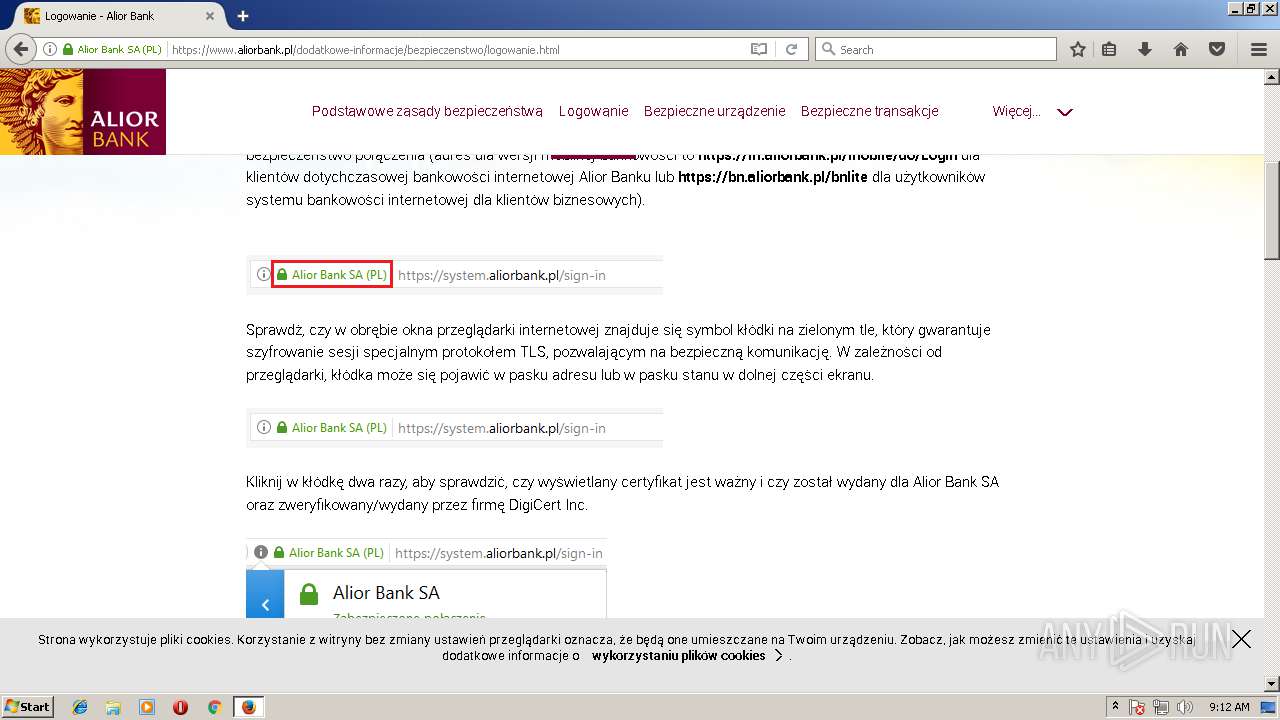Click the paragraph starting 'Sprawdź, czy w obrębie'
This screenshot has width=1280, height=720.
pyautogui.click(x=619, y=352)
